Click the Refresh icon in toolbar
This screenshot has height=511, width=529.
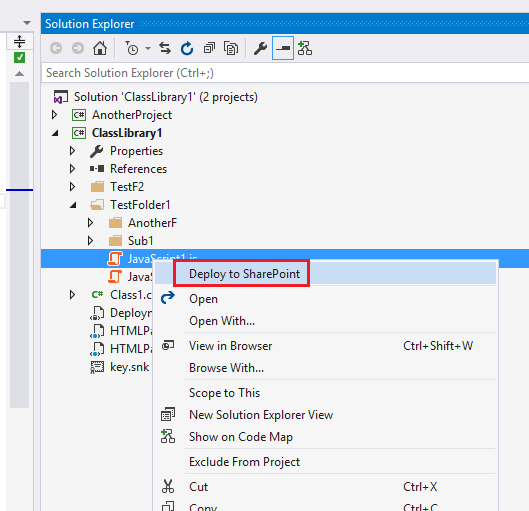click(x=187, y=48)
